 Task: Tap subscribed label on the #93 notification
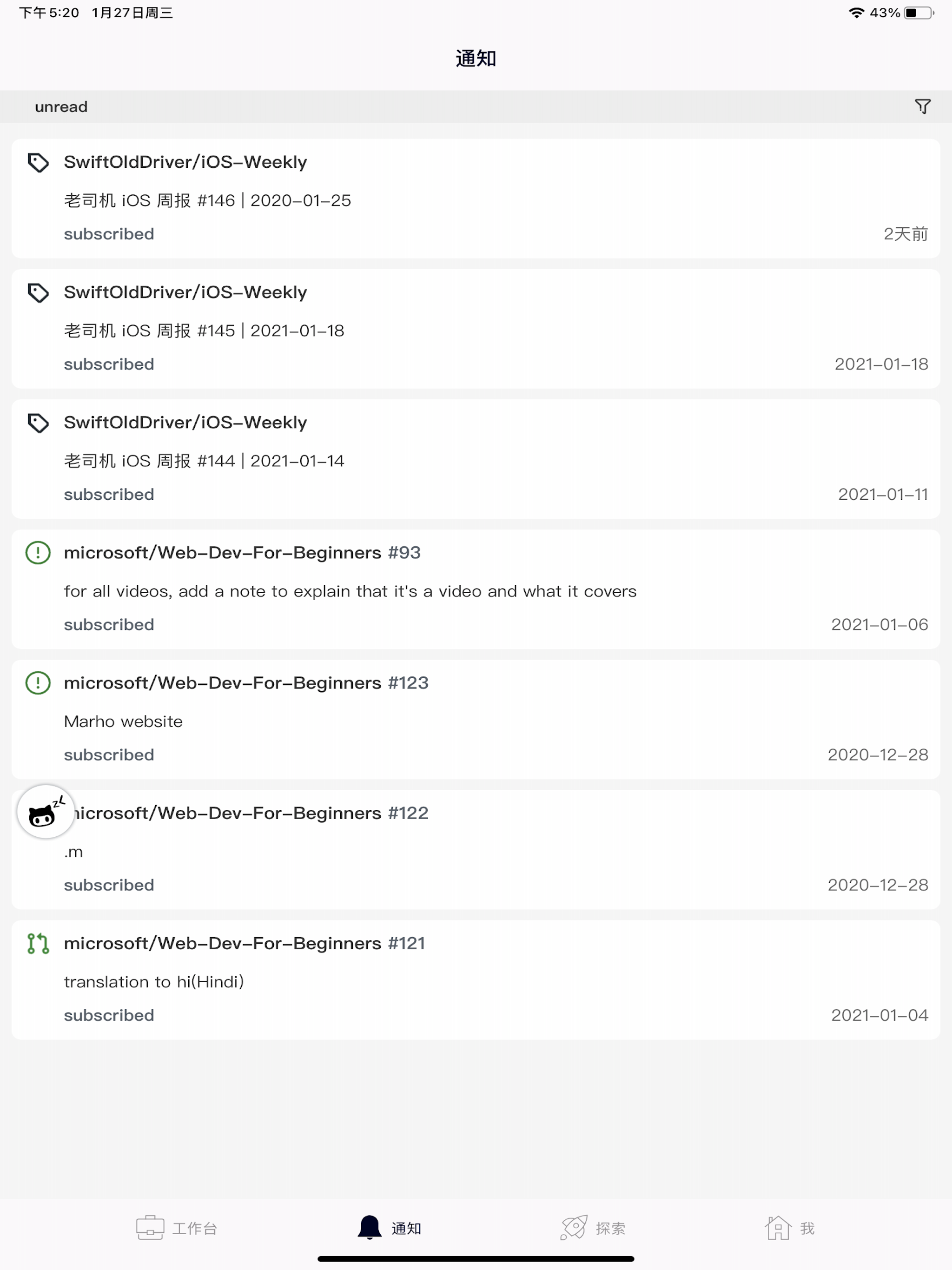(x=108, y=625)
